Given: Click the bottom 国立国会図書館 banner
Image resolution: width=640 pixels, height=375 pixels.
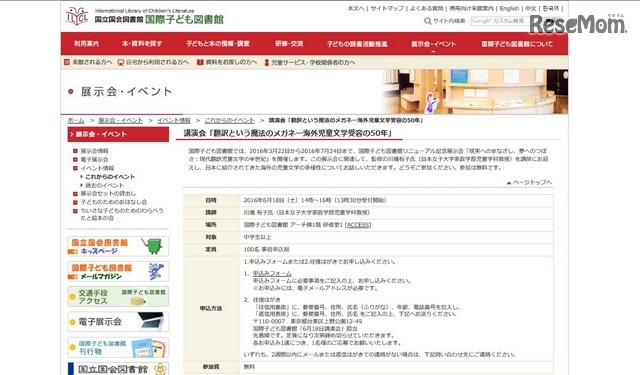Looking at the screenshot, I should (118, 369).
